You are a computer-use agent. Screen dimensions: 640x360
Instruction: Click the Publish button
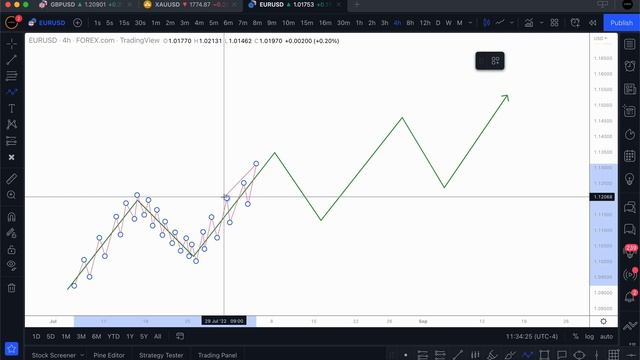pos(621,23)
